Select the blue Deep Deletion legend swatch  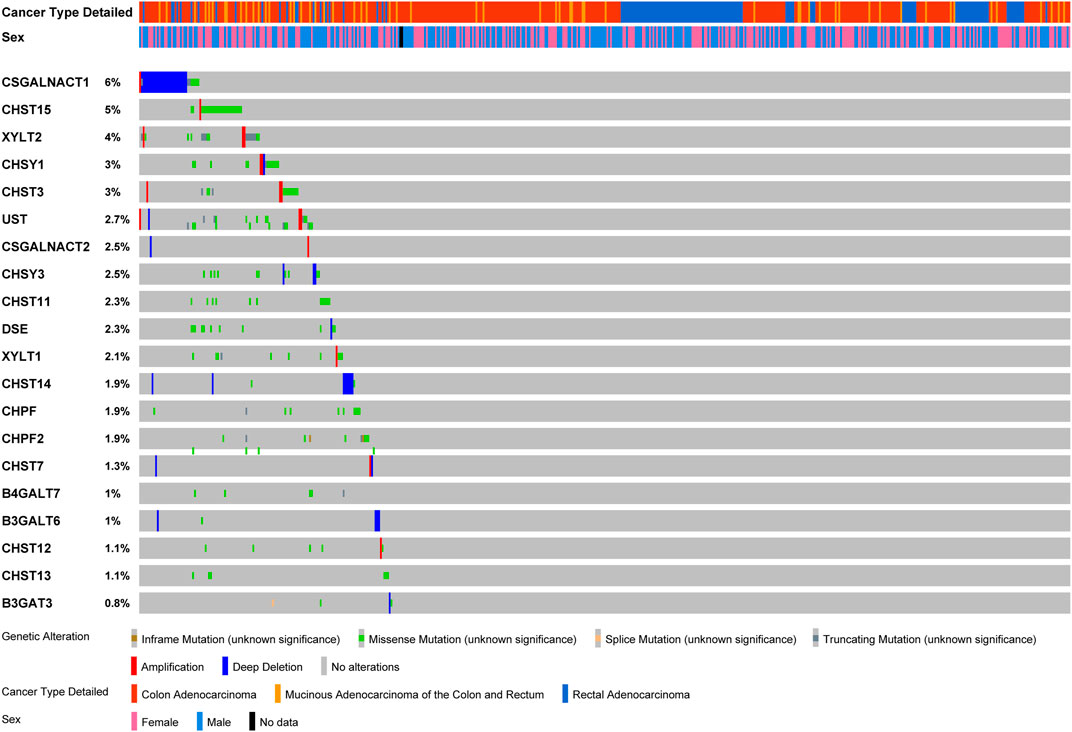tap(225, 666)
